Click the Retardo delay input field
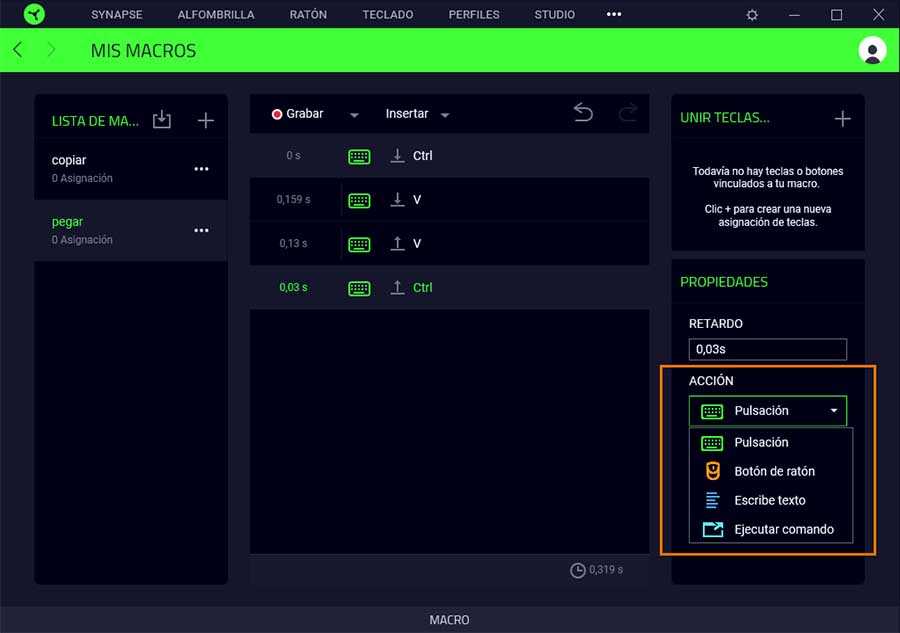The height and width of the screenshot is (633, 900). click(767, 349)
